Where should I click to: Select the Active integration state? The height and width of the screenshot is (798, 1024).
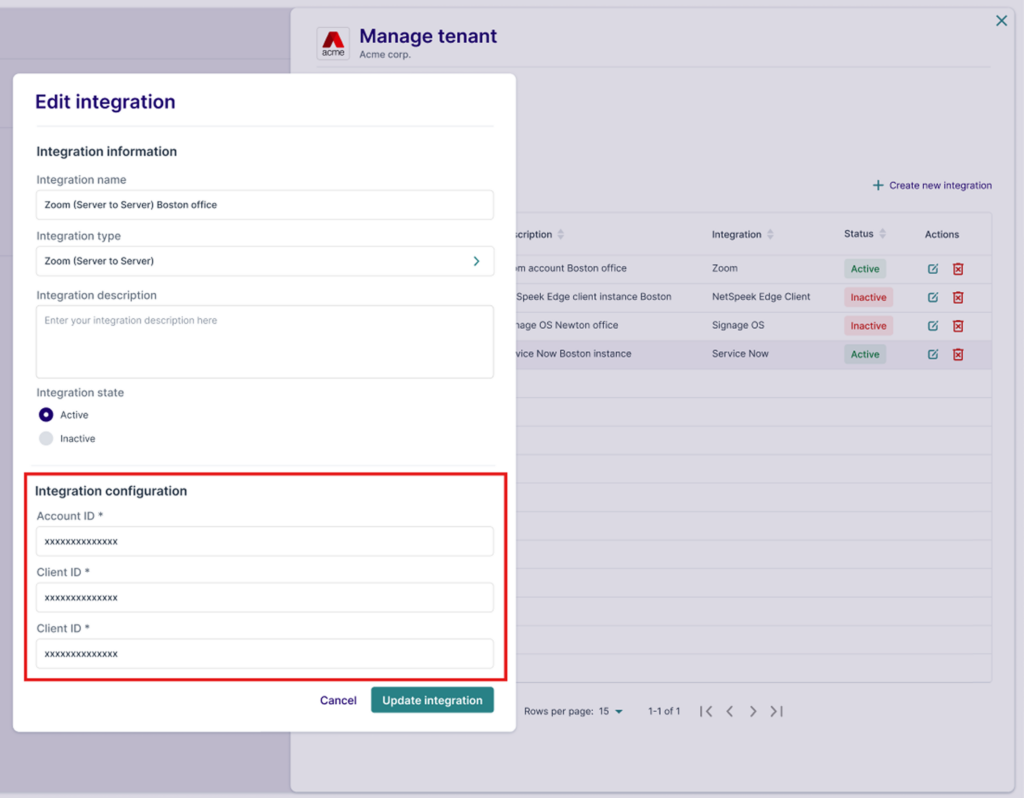point(46,415)
